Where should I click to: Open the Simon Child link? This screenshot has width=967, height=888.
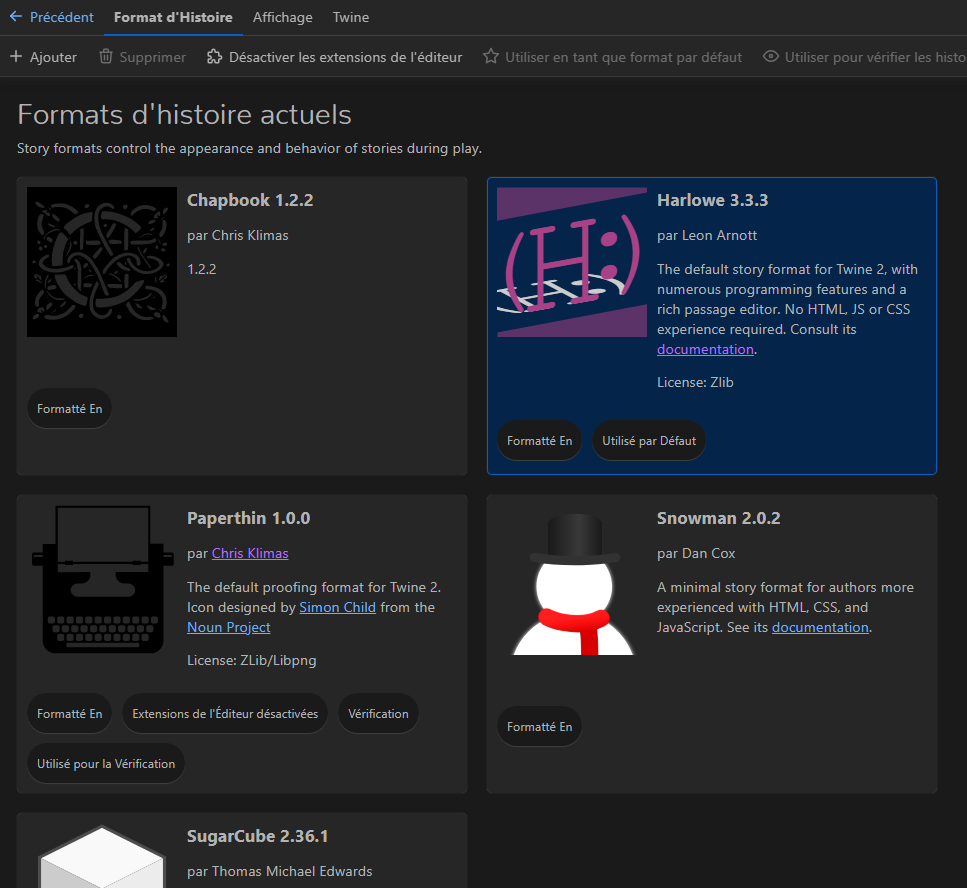point(337,607)
